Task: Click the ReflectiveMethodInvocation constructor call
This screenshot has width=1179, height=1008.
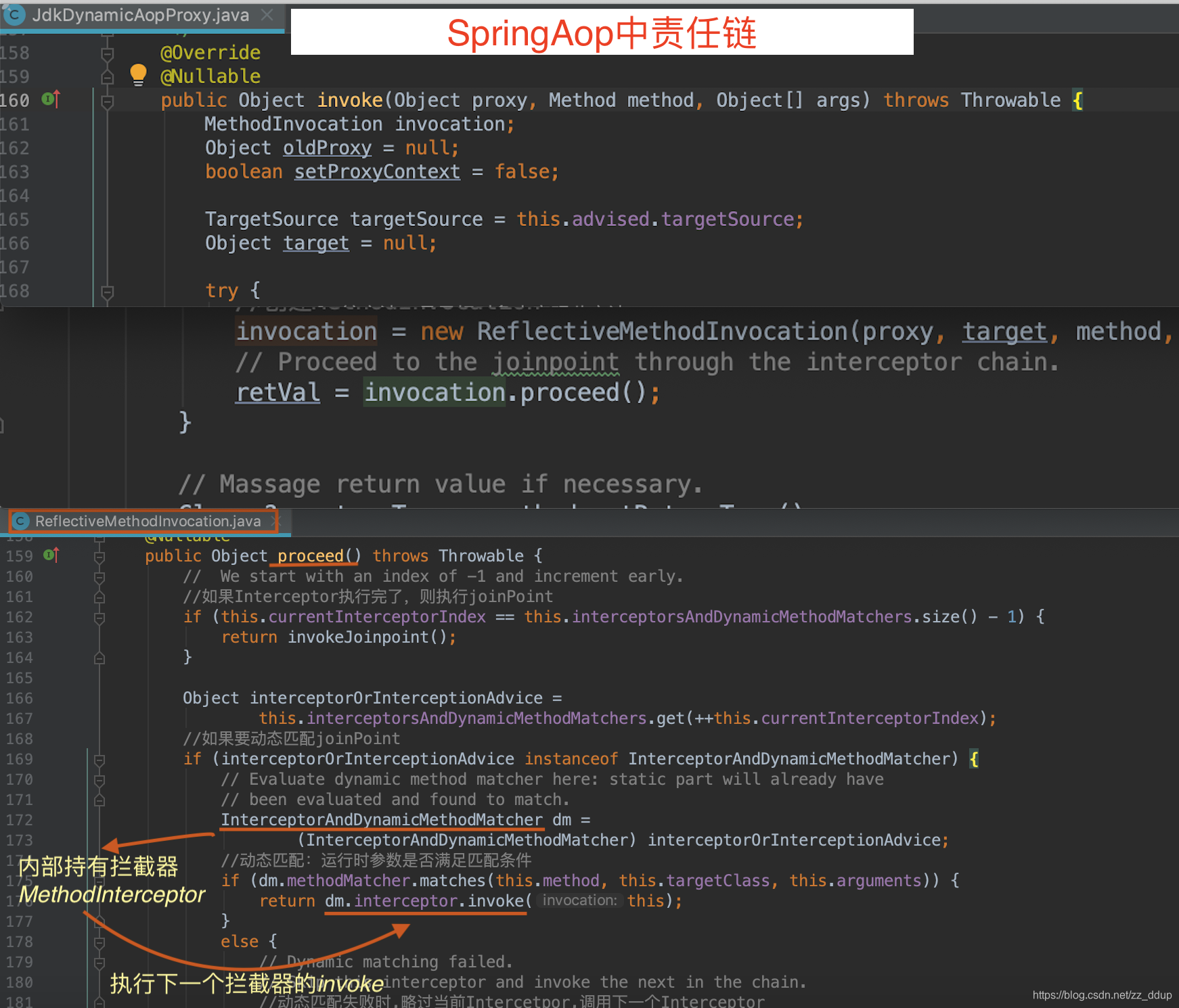Action: 662,331
